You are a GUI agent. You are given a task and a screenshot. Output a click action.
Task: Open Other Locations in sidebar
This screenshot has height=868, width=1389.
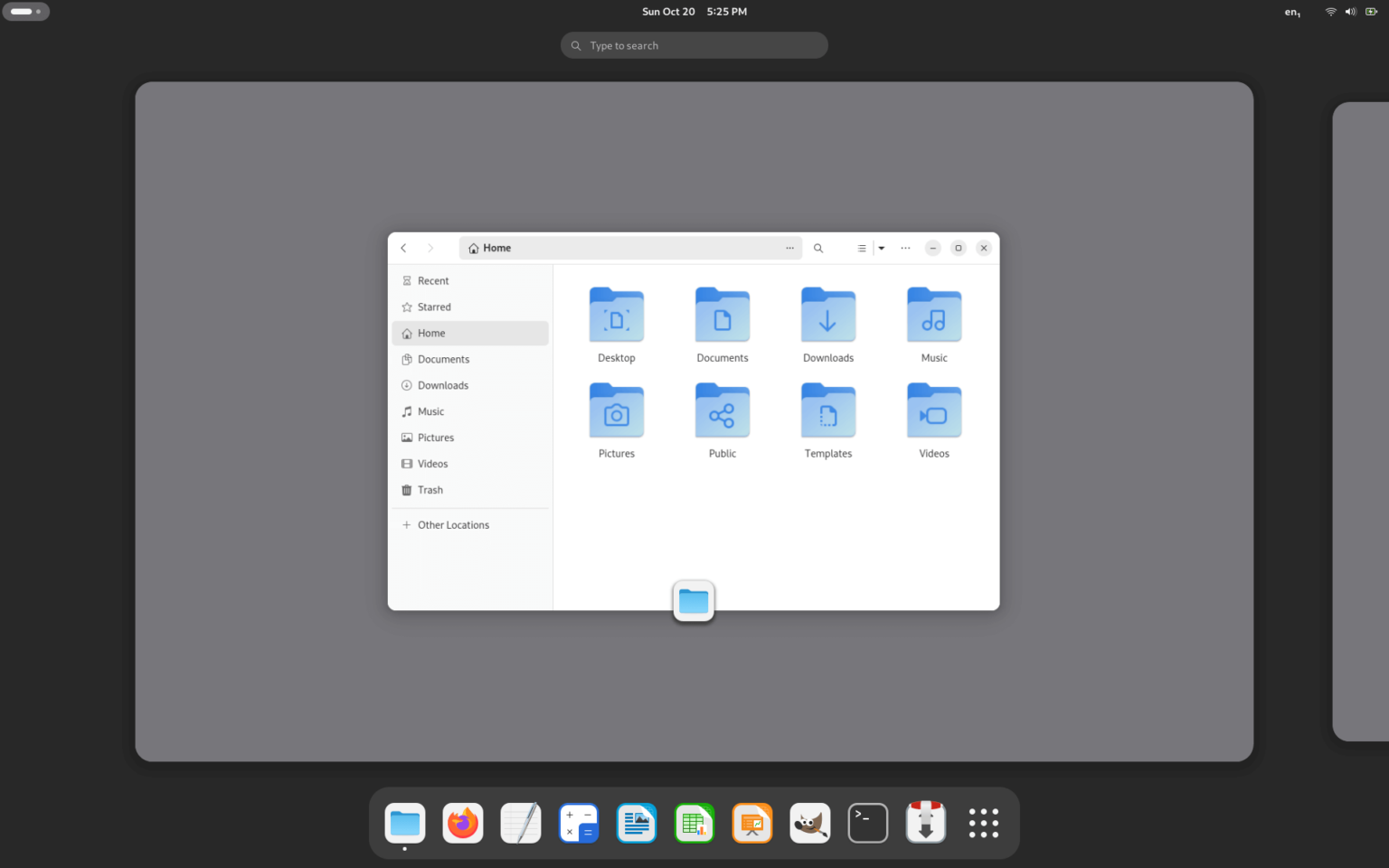click(x=453, y=525)
